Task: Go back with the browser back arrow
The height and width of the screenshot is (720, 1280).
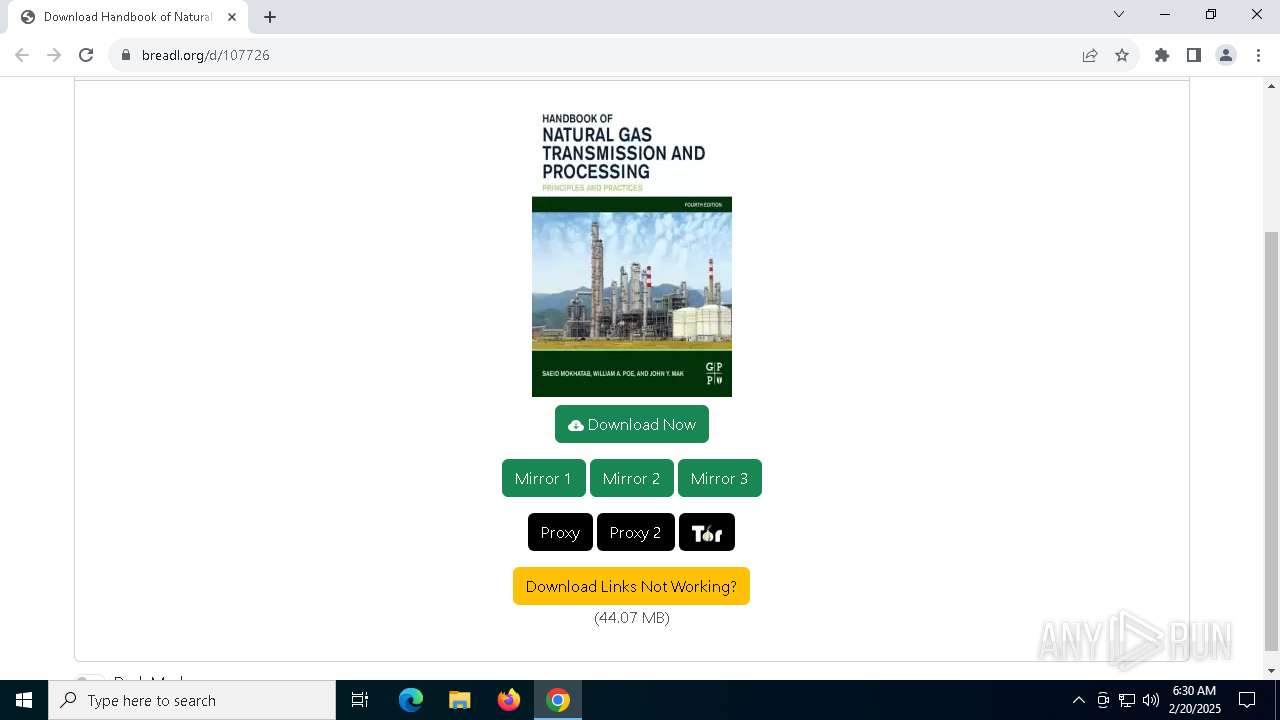Action: 22,55
